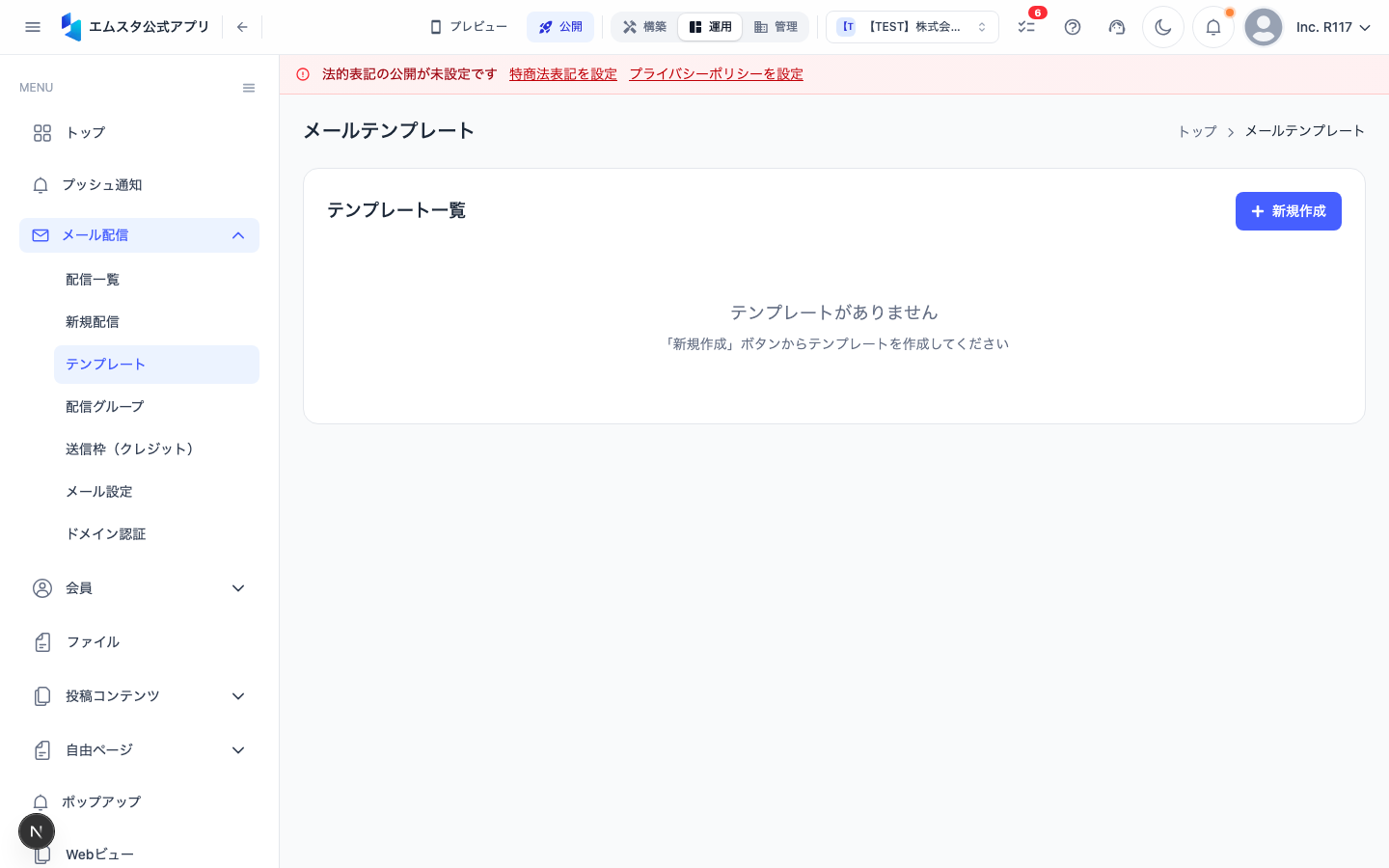Click the 公開 publish button
This screenshot has height=868, width=1389.
(x=560, y=27)
